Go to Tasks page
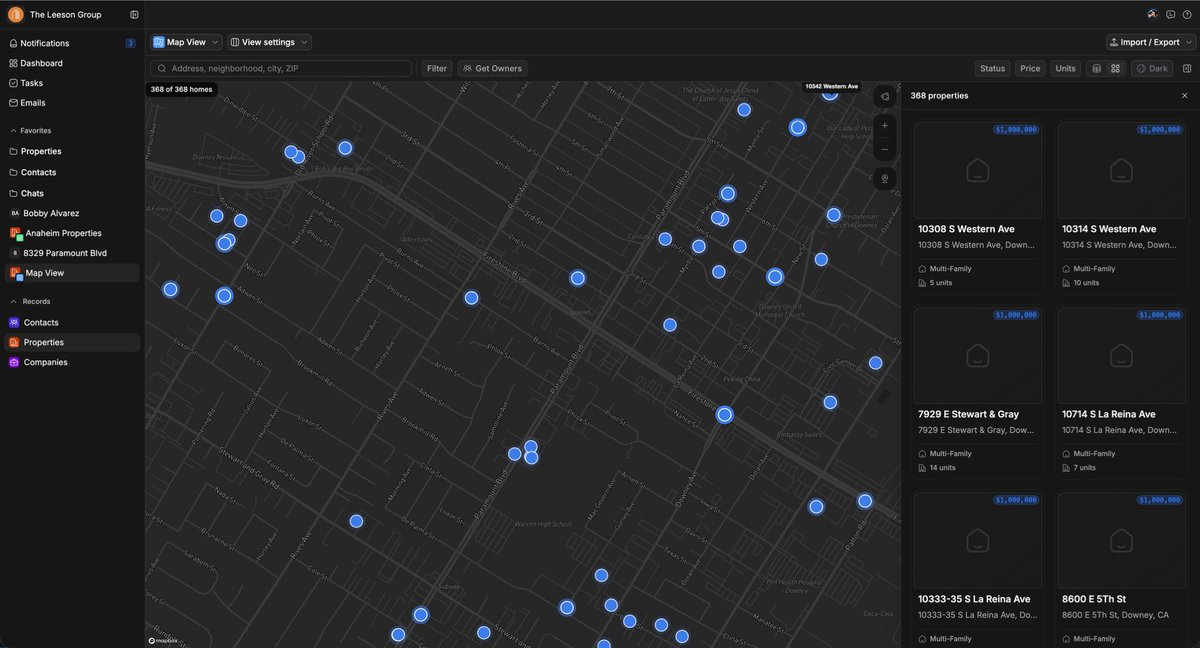 tap(72, 83)
